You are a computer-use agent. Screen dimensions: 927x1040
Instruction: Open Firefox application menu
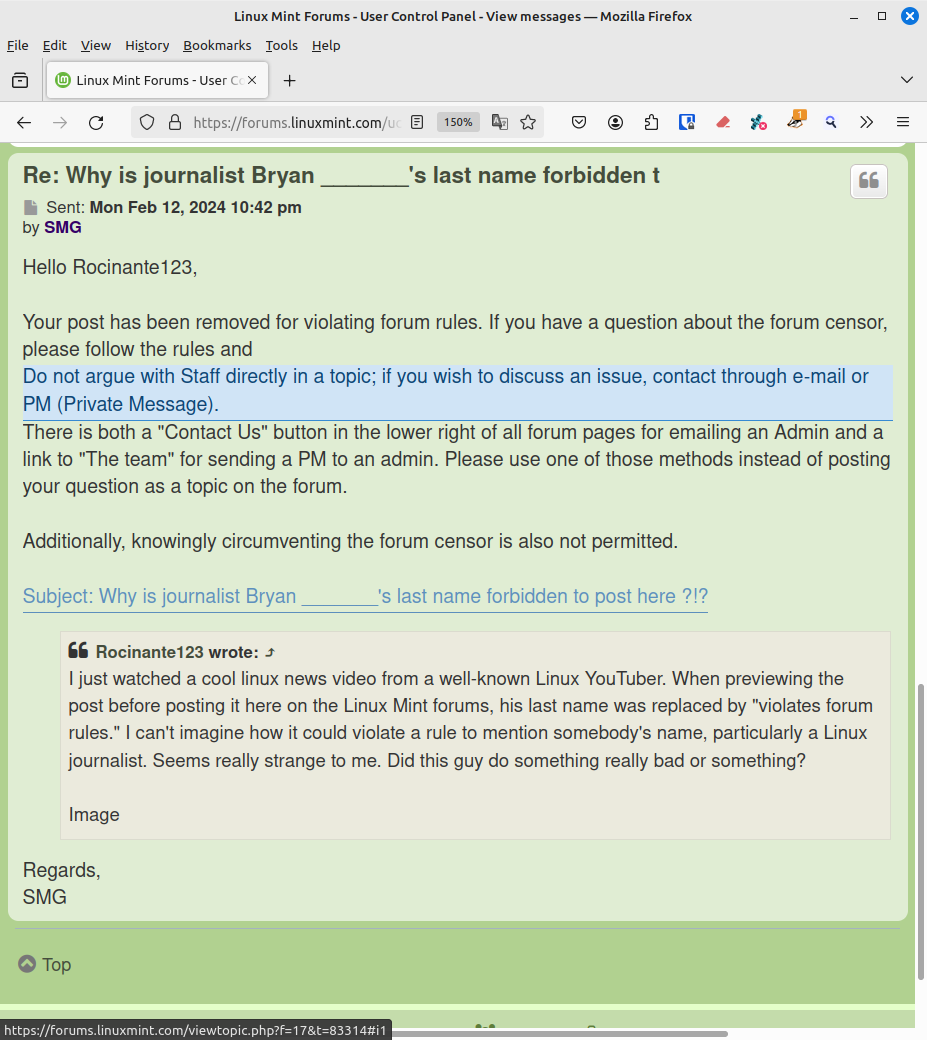[902, 122]
